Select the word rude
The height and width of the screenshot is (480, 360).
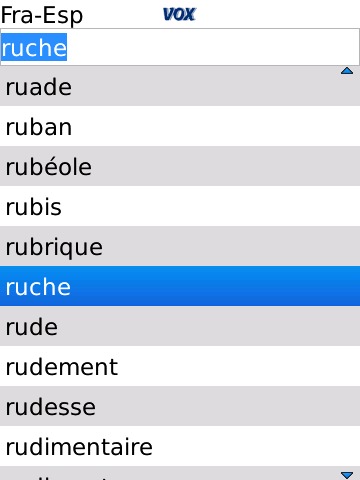pyautogui.click(x=180, y=326)
